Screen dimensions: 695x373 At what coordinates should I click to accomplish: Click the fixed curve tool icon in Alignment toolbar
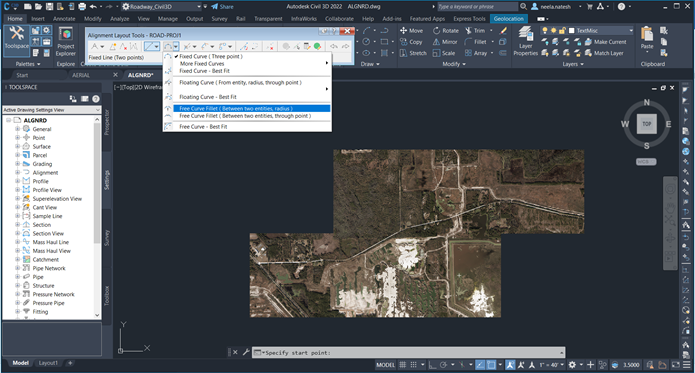coord(168,46)
